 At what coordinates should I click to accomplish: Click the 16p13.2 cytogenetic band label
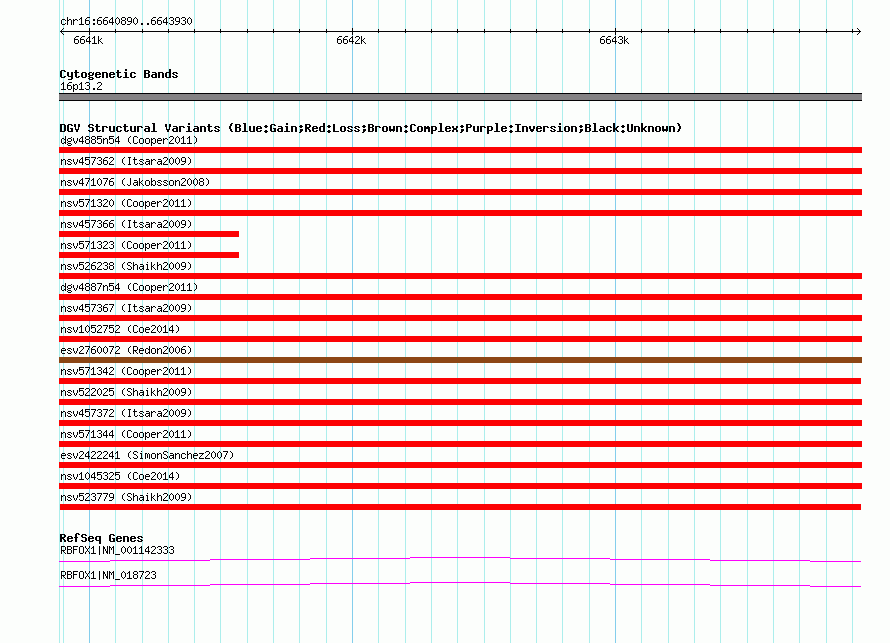(81, 86)
